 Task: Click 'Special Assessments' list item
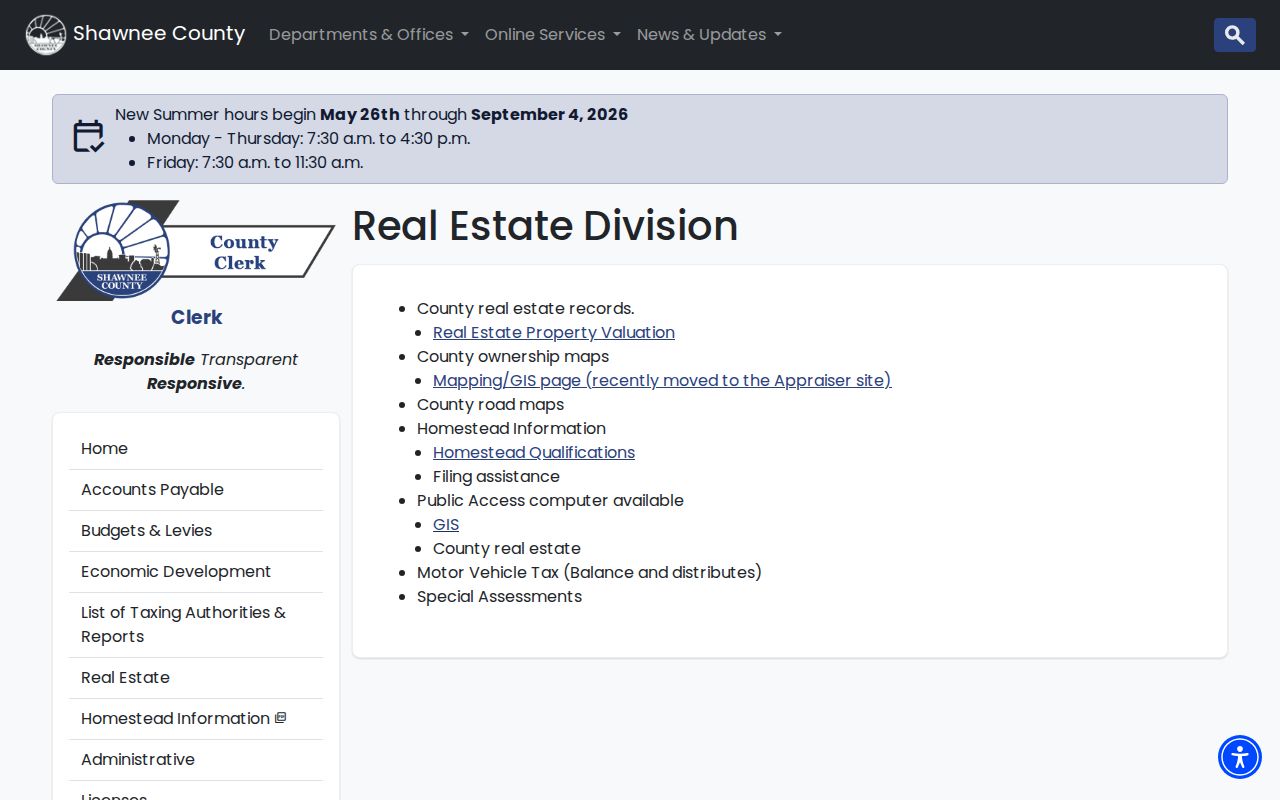[499, 596]
